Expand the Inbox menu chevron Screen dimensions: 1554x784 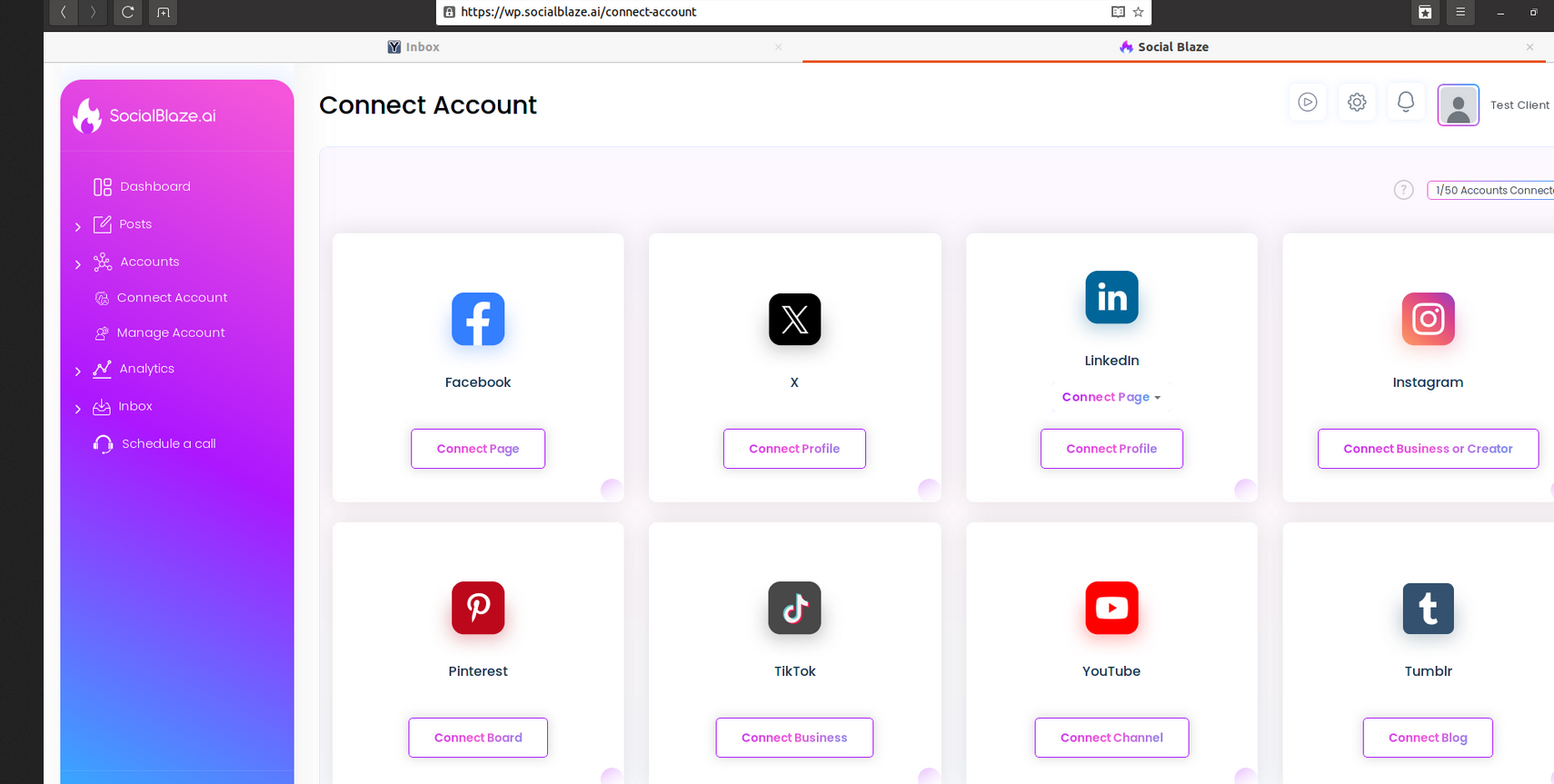click(x=78, y=409)
